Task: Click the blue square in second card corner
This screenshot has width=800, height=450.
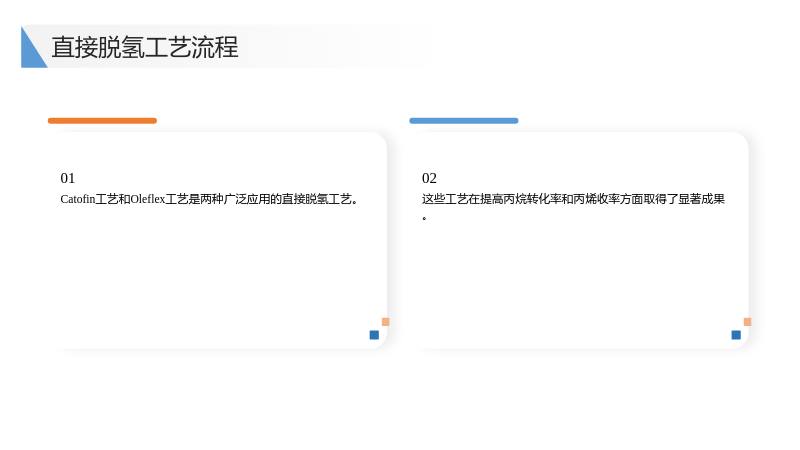Action: coord(736,335)
